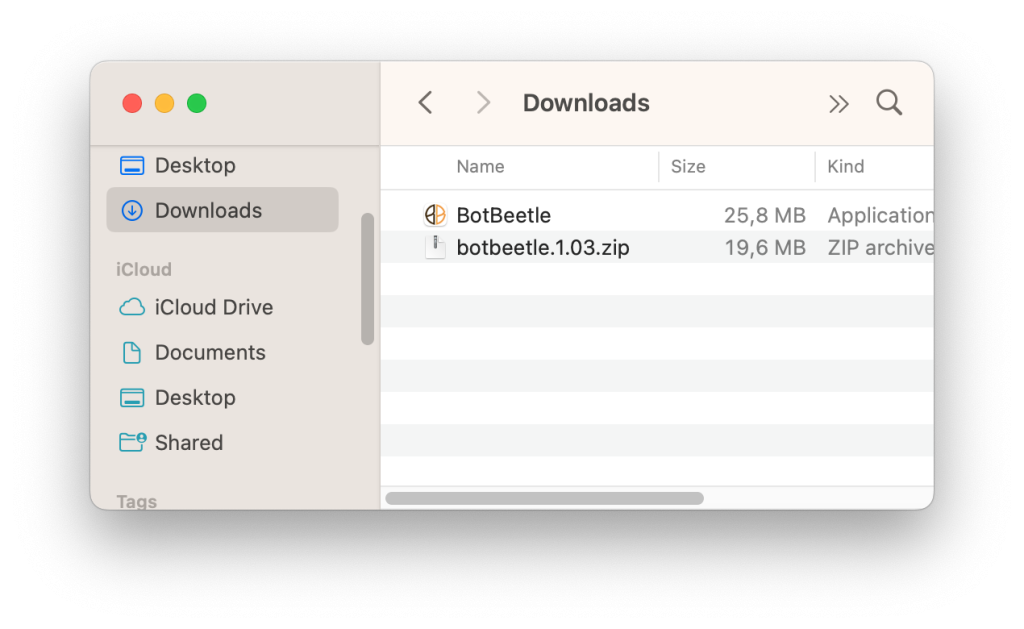Click the horizontal scrollbar of file list
This screenshot has height=629, width=1024.
point(545,498)
